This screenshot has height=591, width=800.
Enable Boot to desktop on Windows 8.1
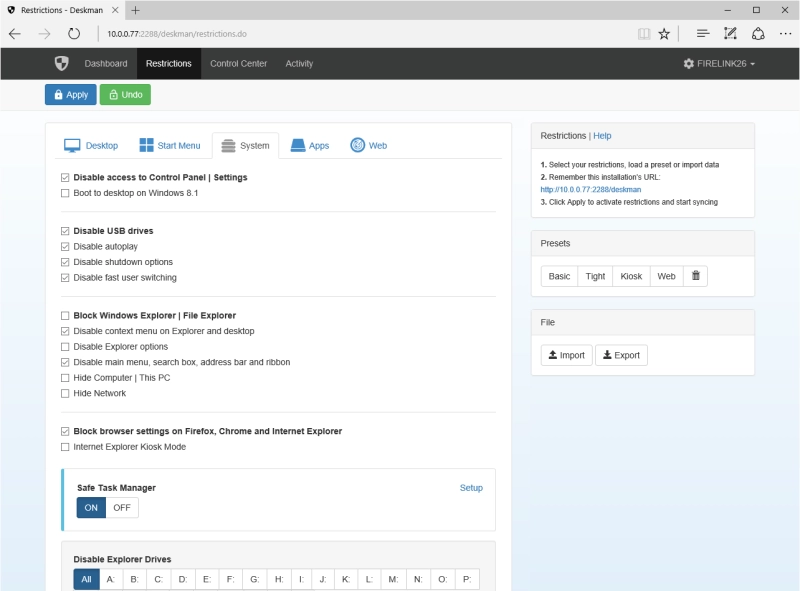[65, 193]
